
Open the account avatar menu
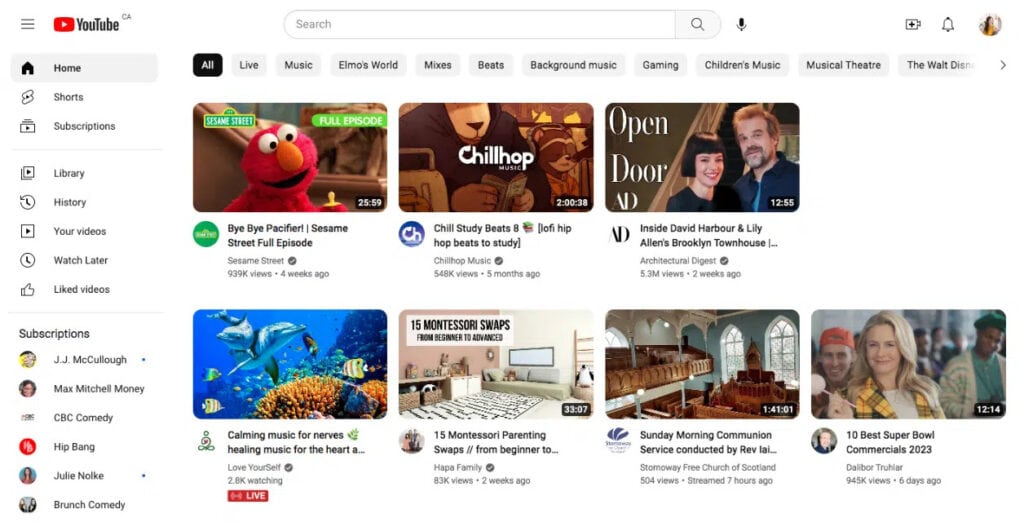pyautogui.click(x=990, y=24)
